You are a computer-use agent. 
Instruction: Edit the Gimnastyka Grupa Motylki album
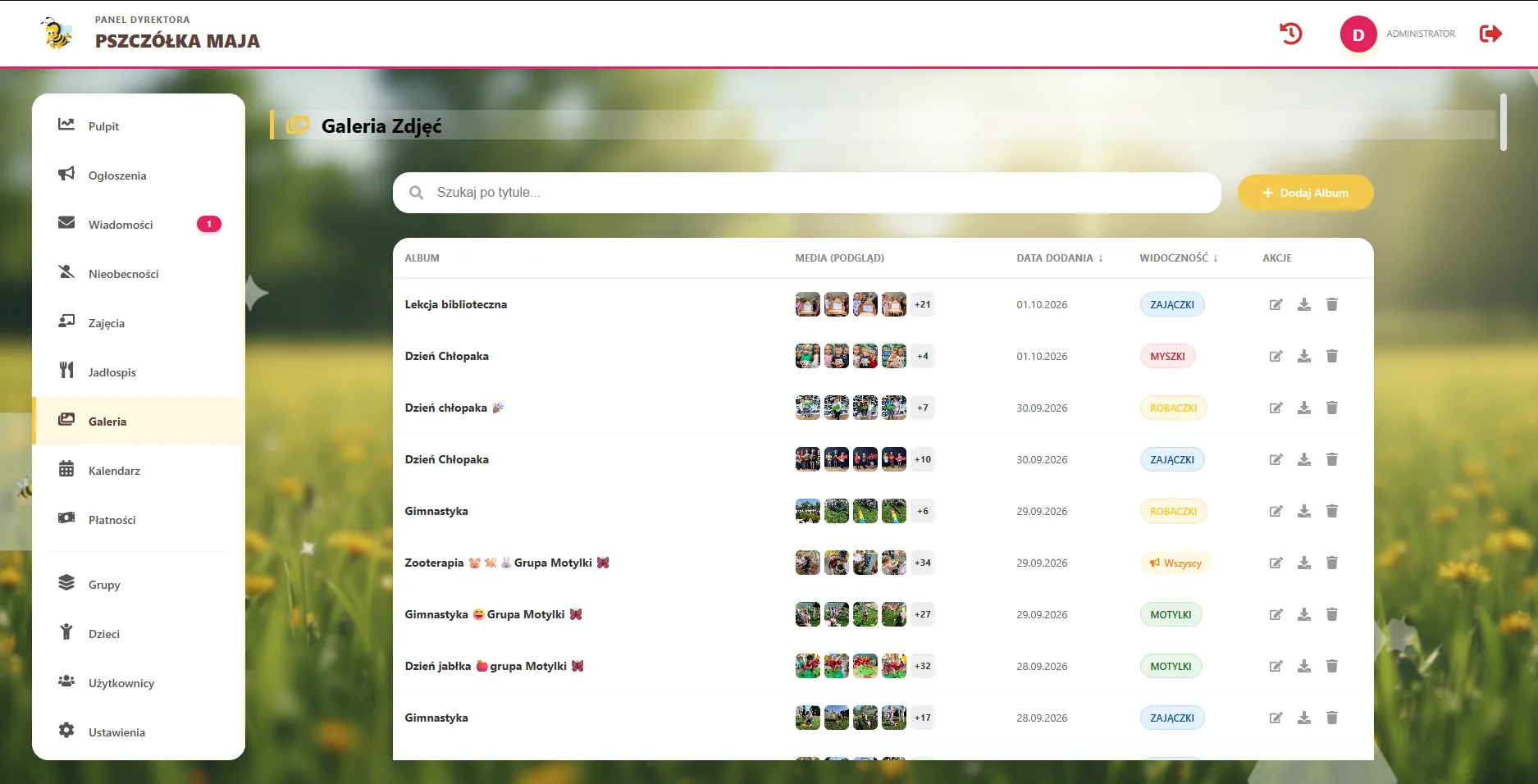coord(1276,615)
